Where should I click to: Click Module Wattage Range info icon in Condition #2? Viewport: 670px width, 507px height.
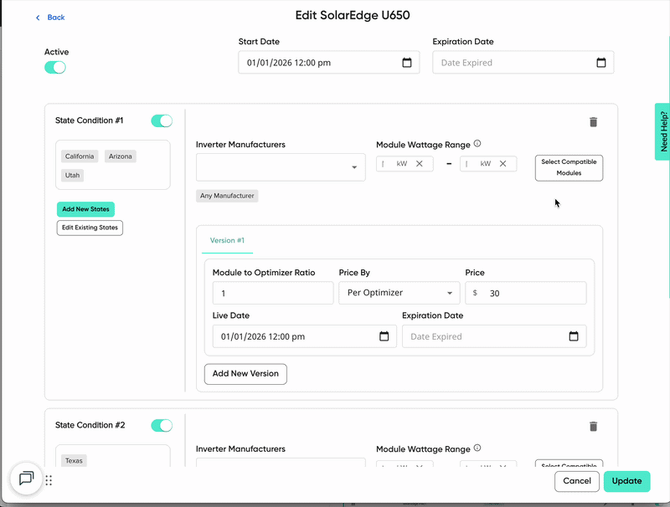pyautogui.click(x=477, y=448)
